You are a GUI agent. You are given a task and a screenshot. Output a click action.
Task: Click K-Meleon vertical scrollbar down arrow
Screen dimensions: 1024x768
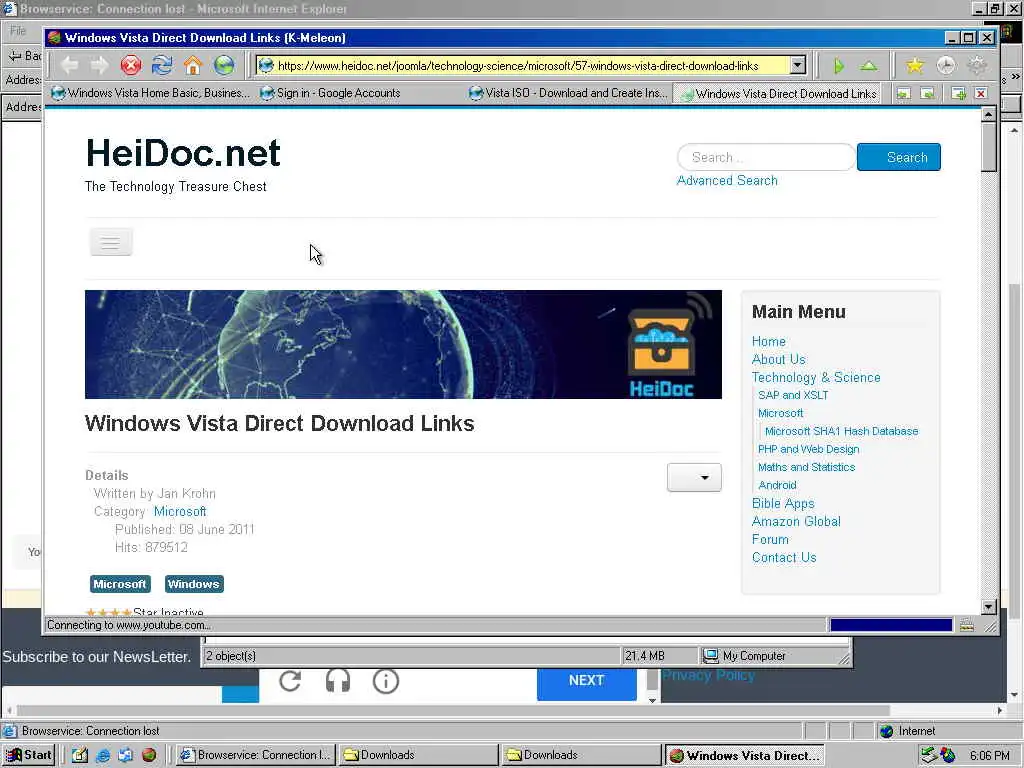point(989,607)
